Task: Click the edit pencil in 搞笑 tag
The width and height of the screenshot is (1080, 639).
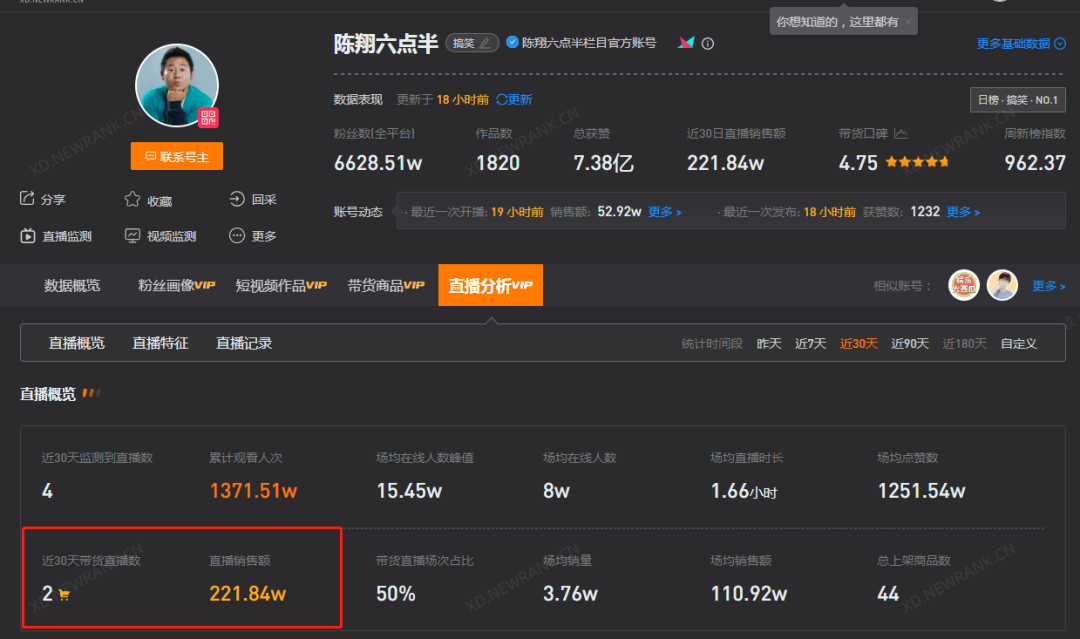Action: (x=485, y=43)
